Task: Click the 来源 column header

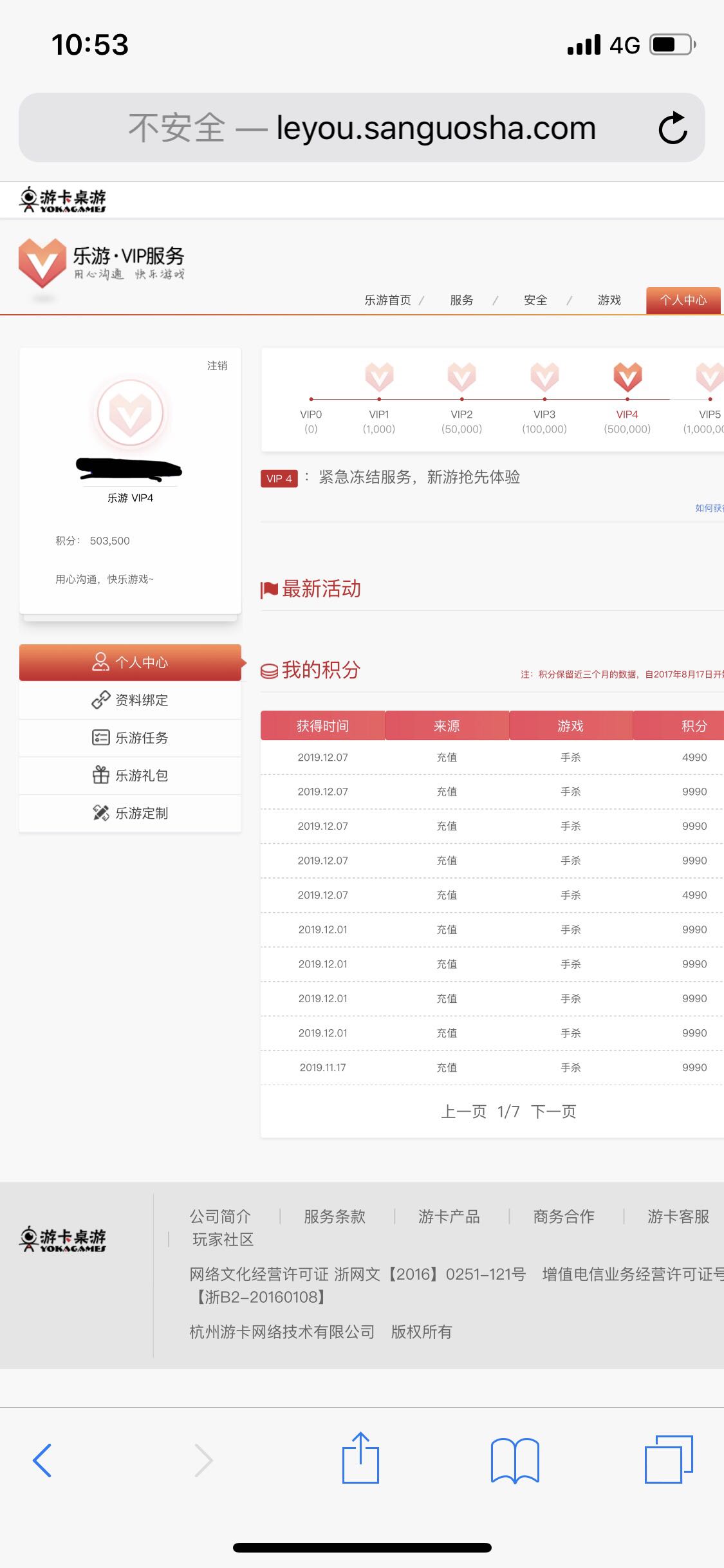Action: point(447,726)
